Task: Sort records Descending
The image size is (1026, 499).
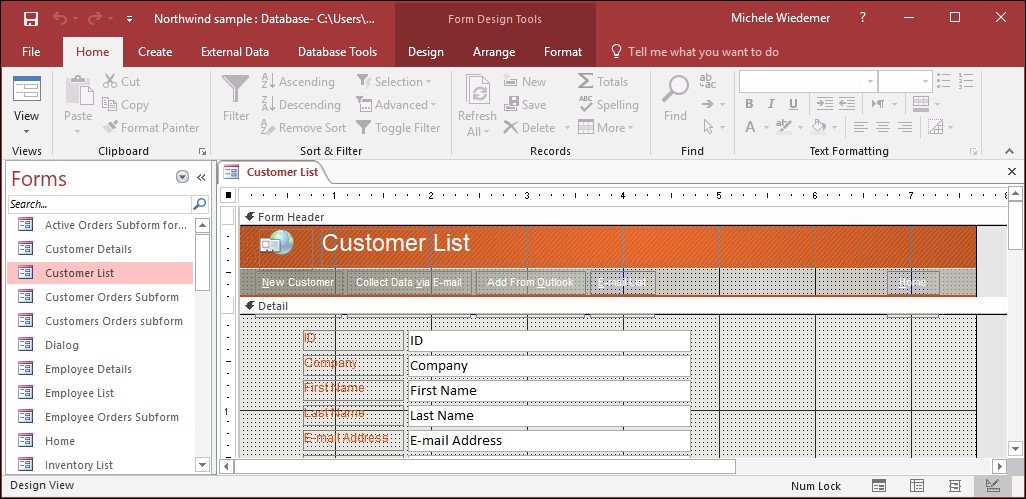Action: pos(301,105)
